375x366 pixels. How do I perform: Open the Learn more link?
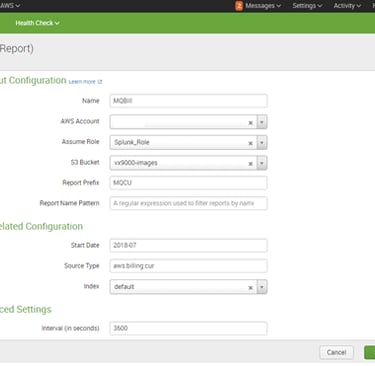85,82
